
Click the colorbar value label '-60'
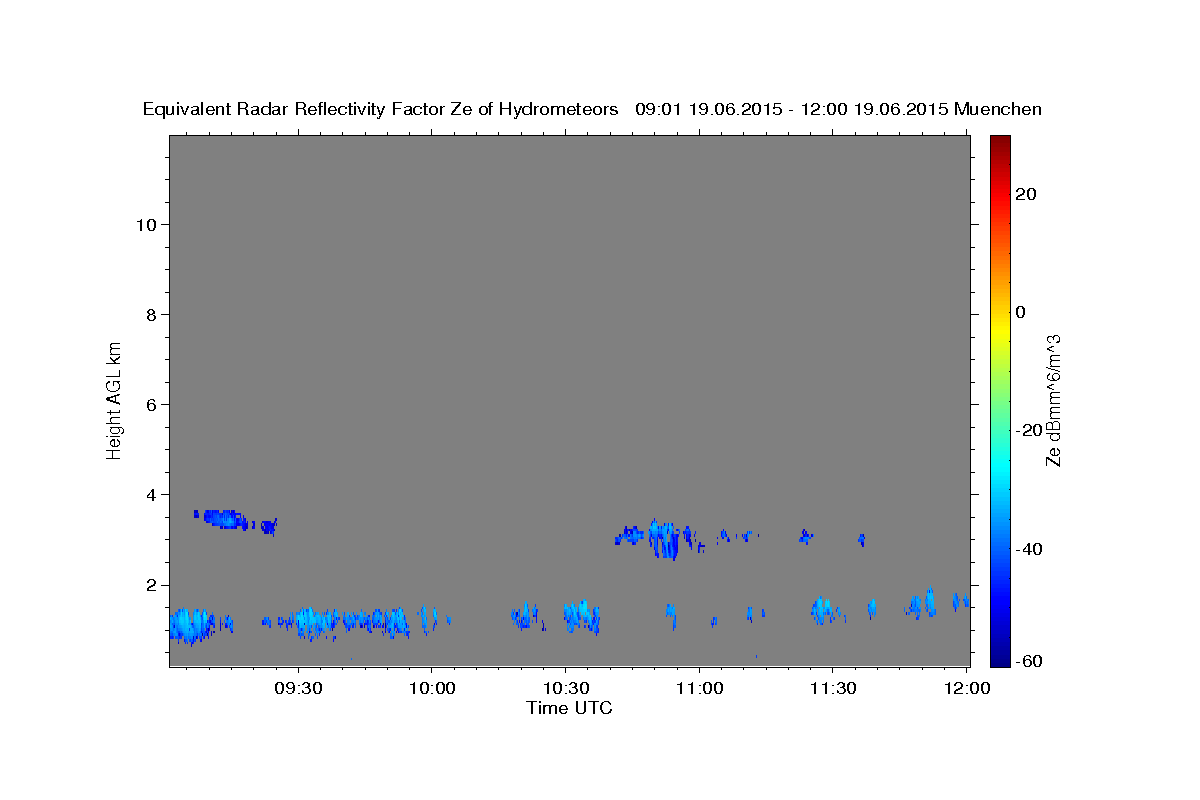point(1028,661)
